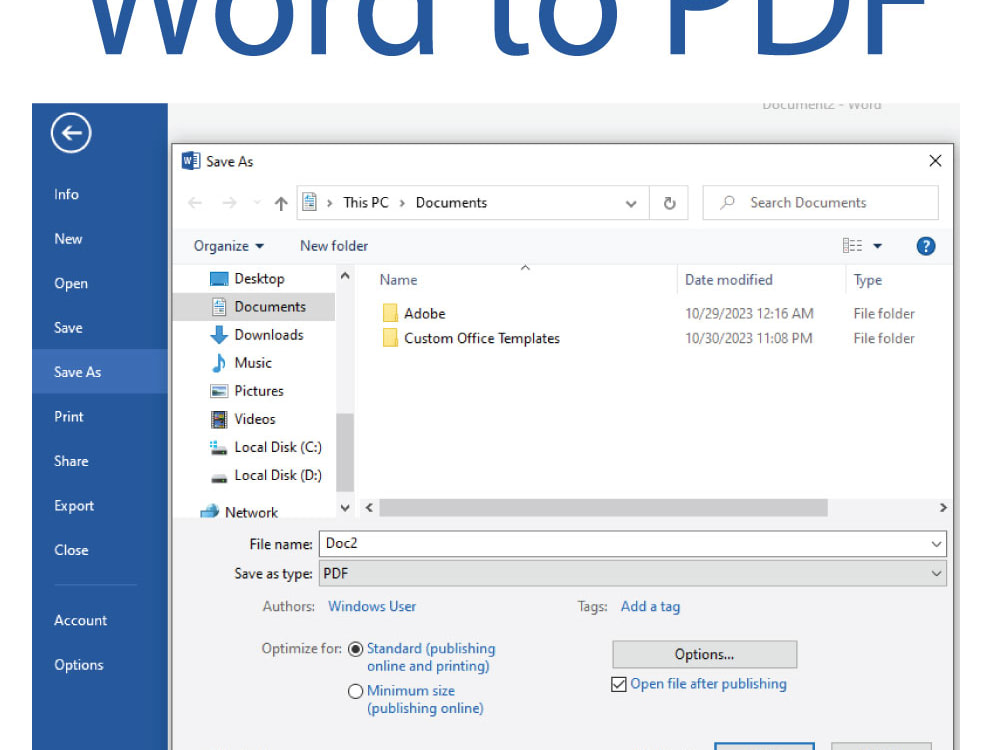
Task: Click the Pictures icon in navigation pane
Action: click(x=219, y=391)
